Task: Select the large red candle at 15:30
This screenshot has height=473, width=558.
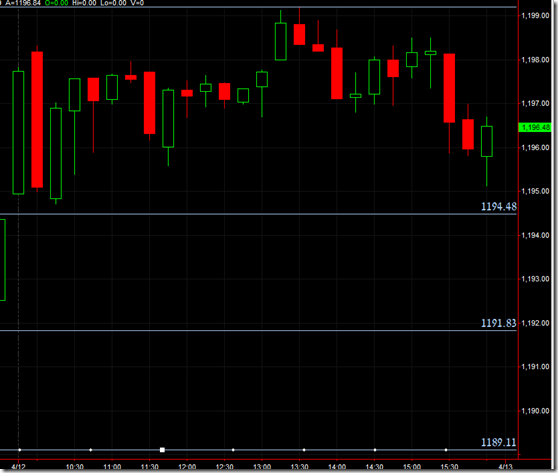Action: coord(449,88)
